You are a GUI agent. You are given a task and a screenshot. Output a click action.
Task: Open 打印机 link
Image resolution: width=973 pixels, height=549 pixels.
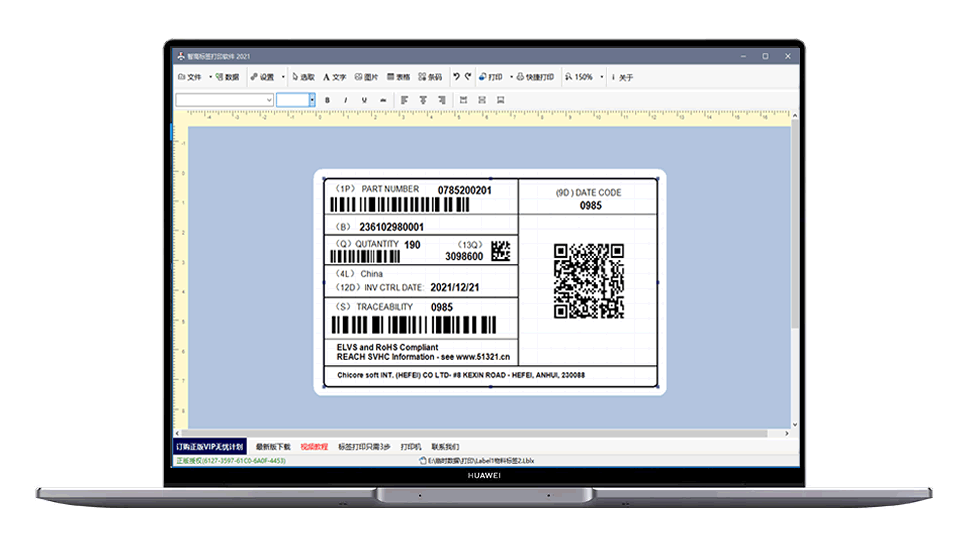pyautogui.click(x=411, y=447)
